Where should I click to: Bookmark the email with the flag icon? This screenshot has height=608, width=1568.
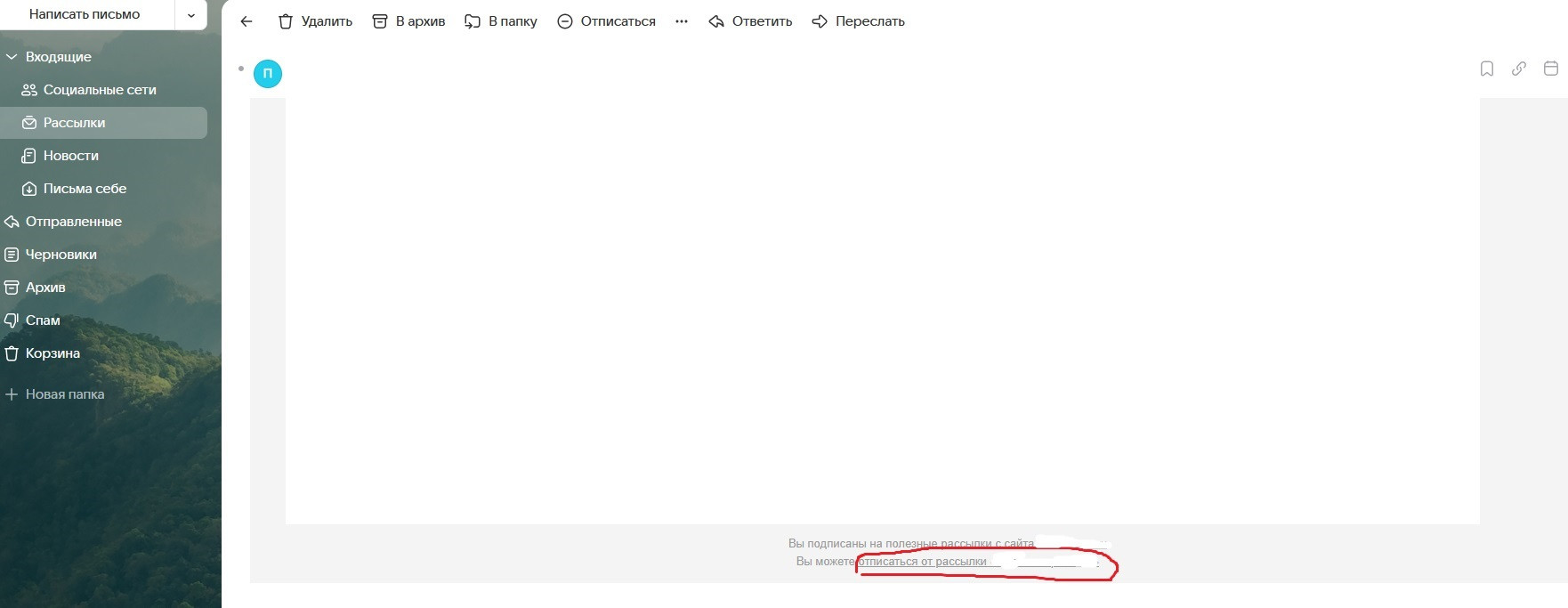tap(1486, 69)
